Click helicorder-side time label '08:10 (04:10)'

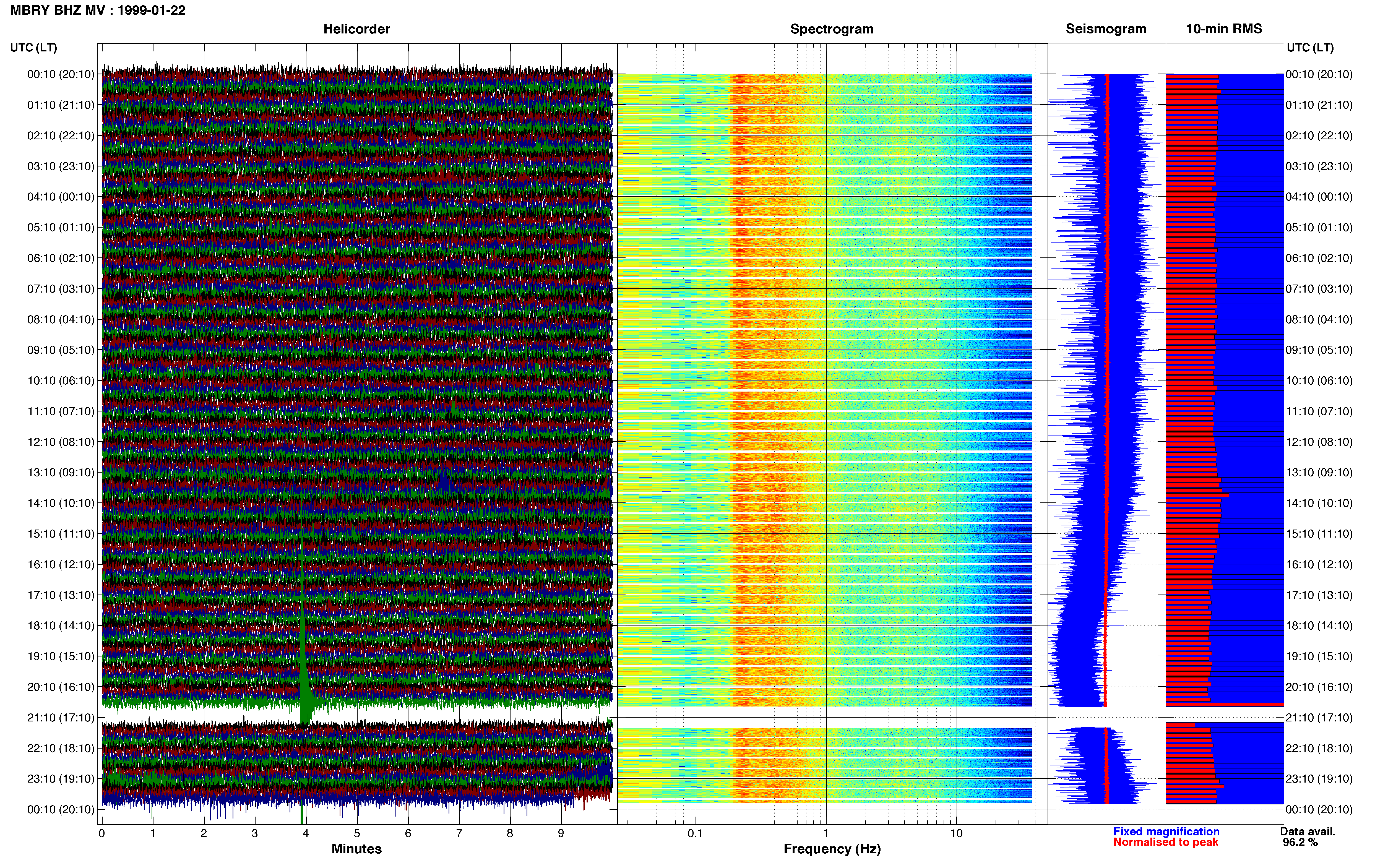pos(61,319)
